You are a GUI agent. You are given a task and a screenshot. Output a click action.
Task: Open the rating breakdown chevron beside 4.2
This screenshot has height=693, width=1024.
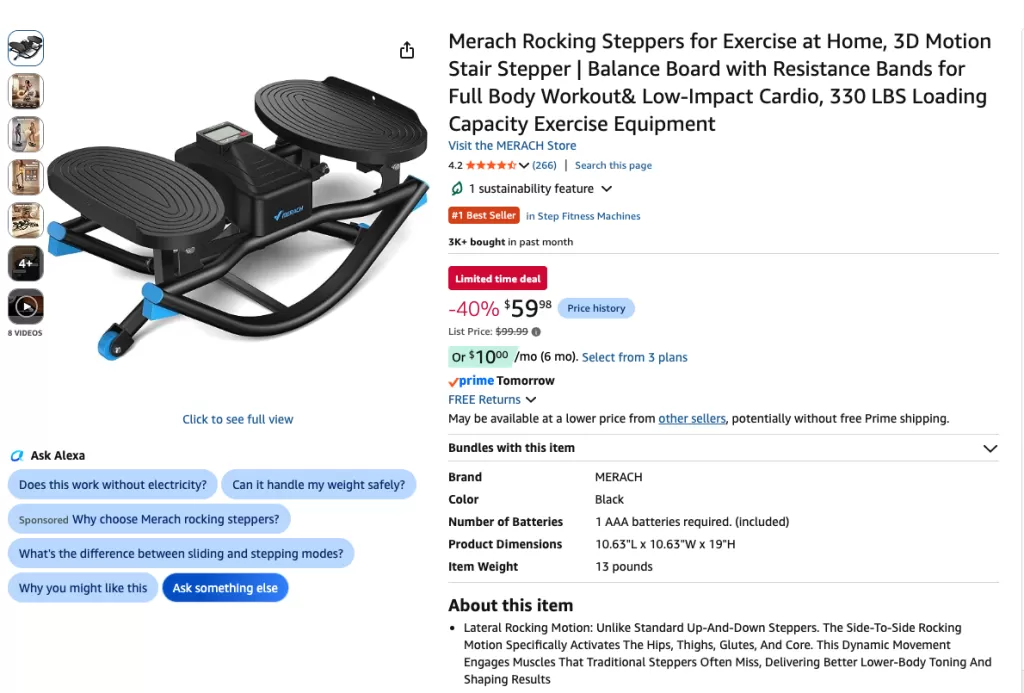pyautogui.click(x=524, y=165)
